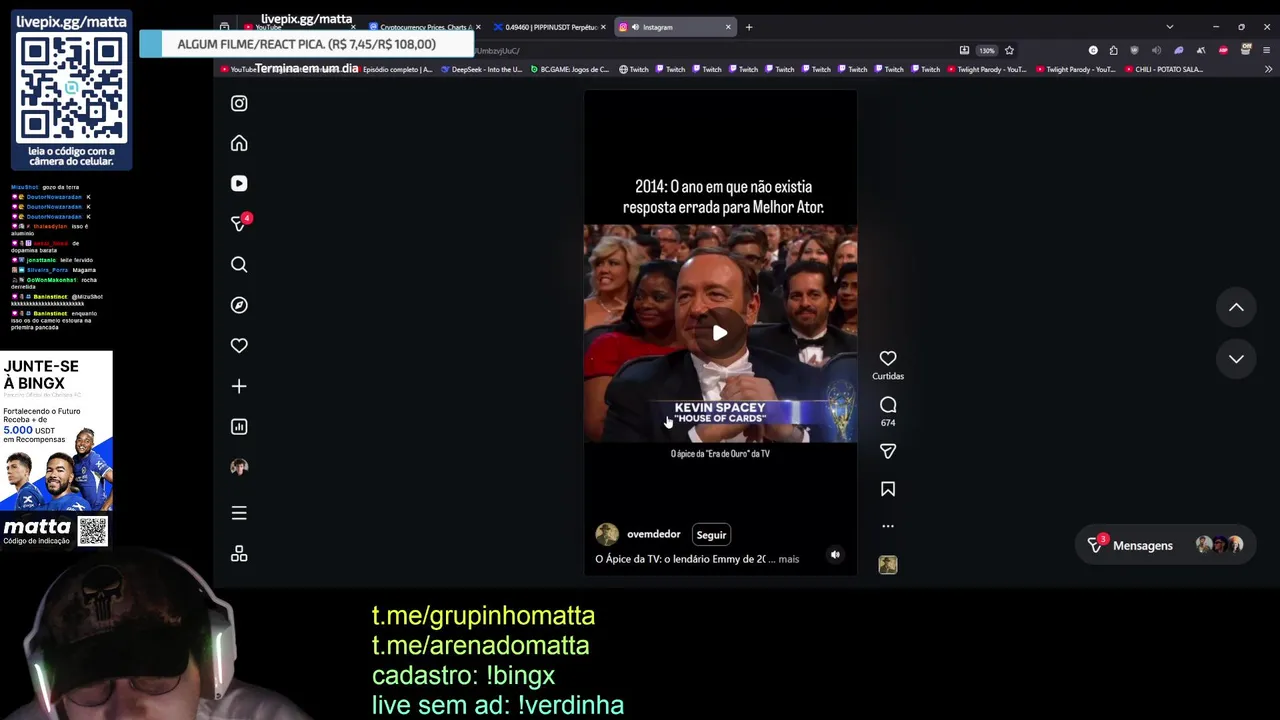Open the Search magnifier in sidebar
The width and height of the screenshot is (1280, 720).
(x=239, y=265)
